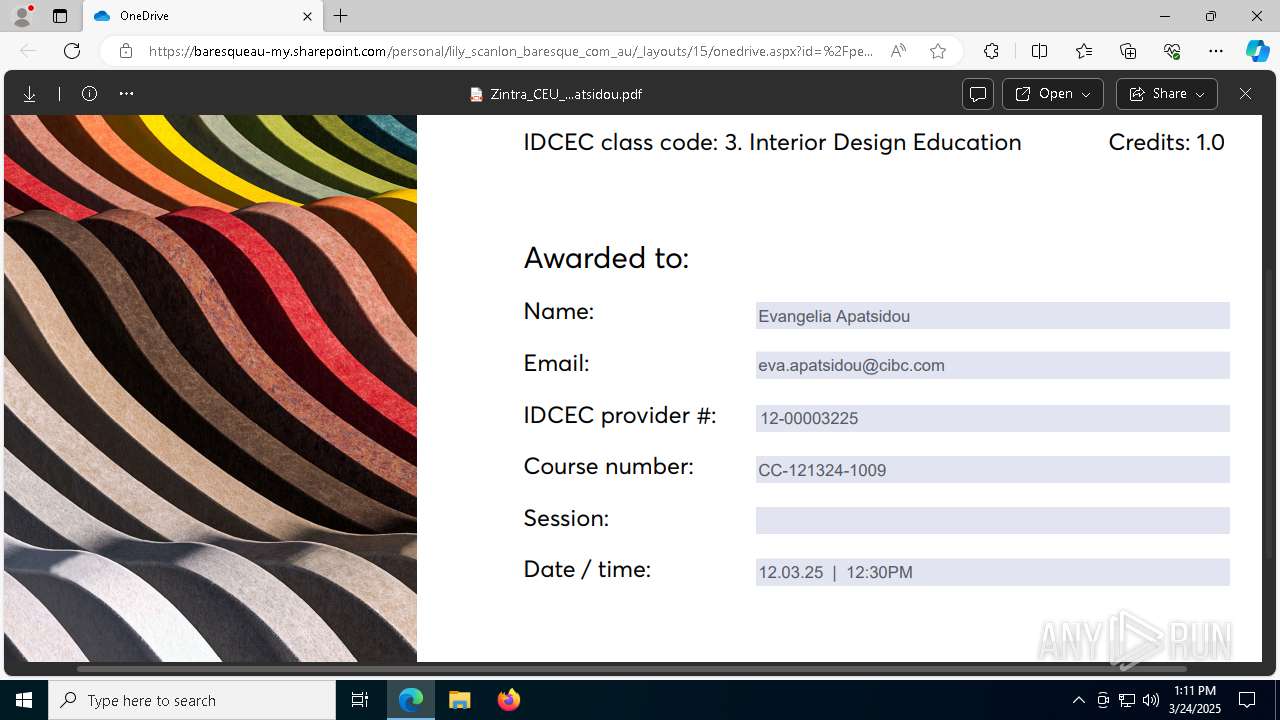Click the Course number field
Image resolution: width=1280 pixels, height=720 pixels.
click(x=992, y=470)
